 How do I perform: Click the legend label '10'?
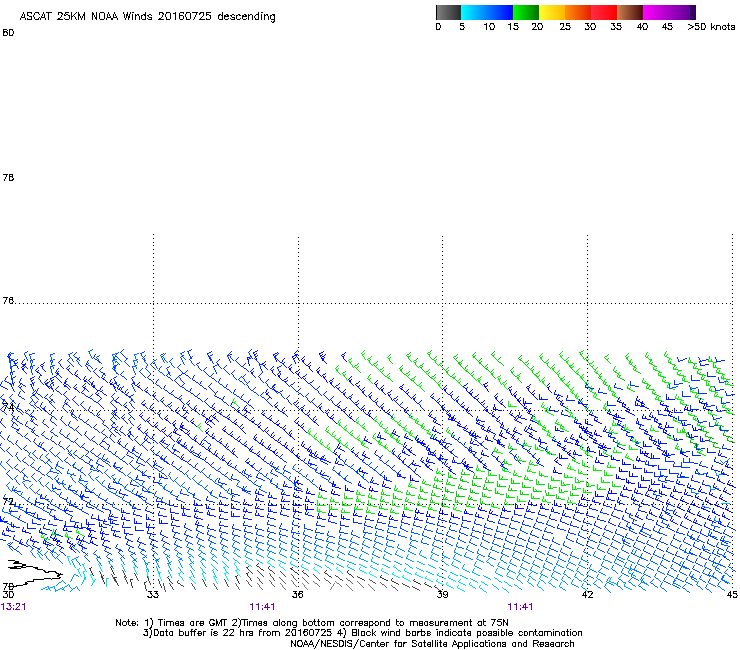(489, 27)
